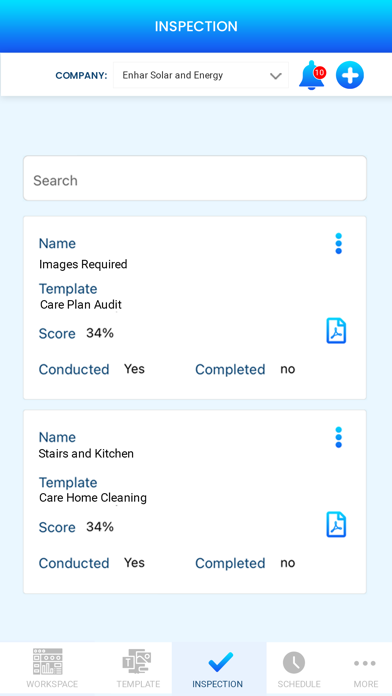
Task: Open three-dot menu for Images Required
Action: tap(339, 244)
